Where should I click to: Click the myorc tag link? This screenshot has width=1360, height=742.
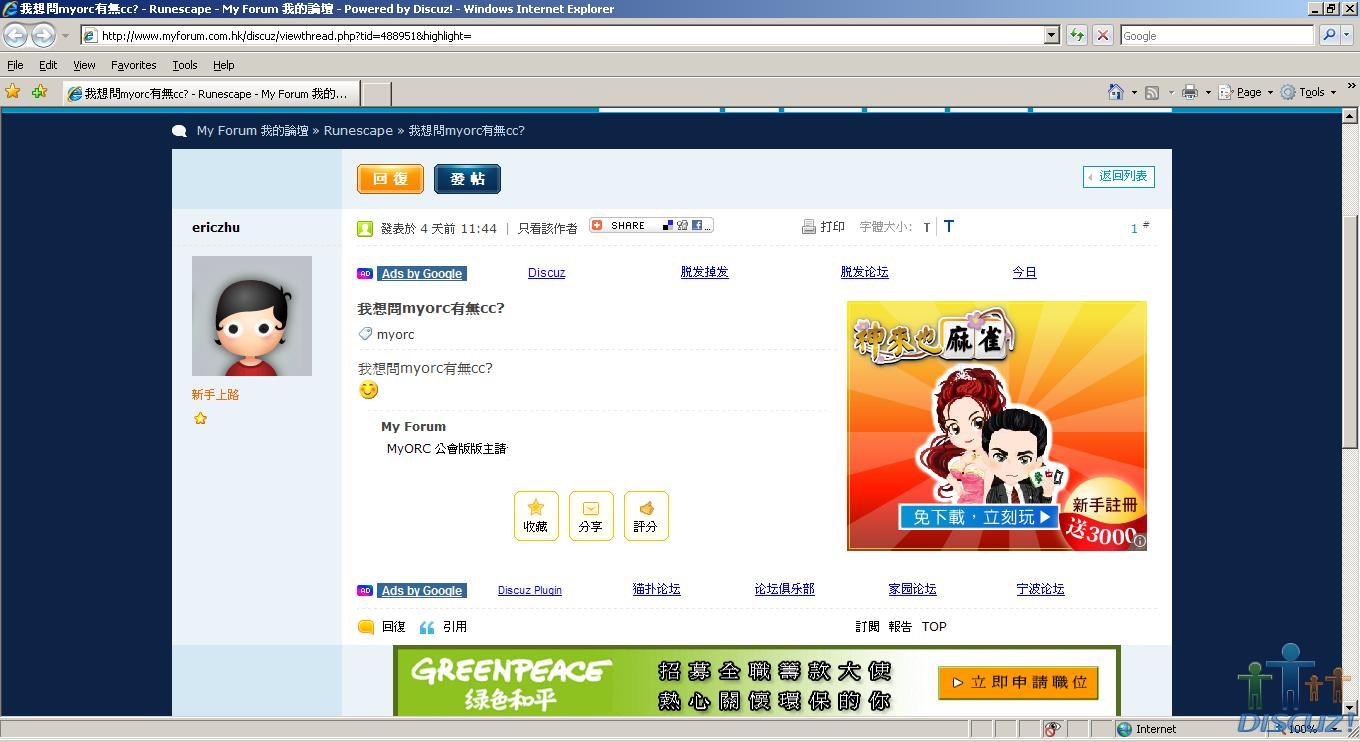click(x=395, y=334)
